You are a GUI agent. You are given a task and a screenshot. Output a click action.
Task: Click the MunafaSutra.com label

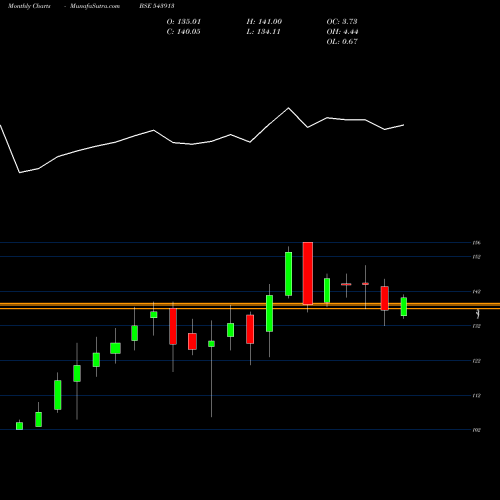tap(95, 6)
